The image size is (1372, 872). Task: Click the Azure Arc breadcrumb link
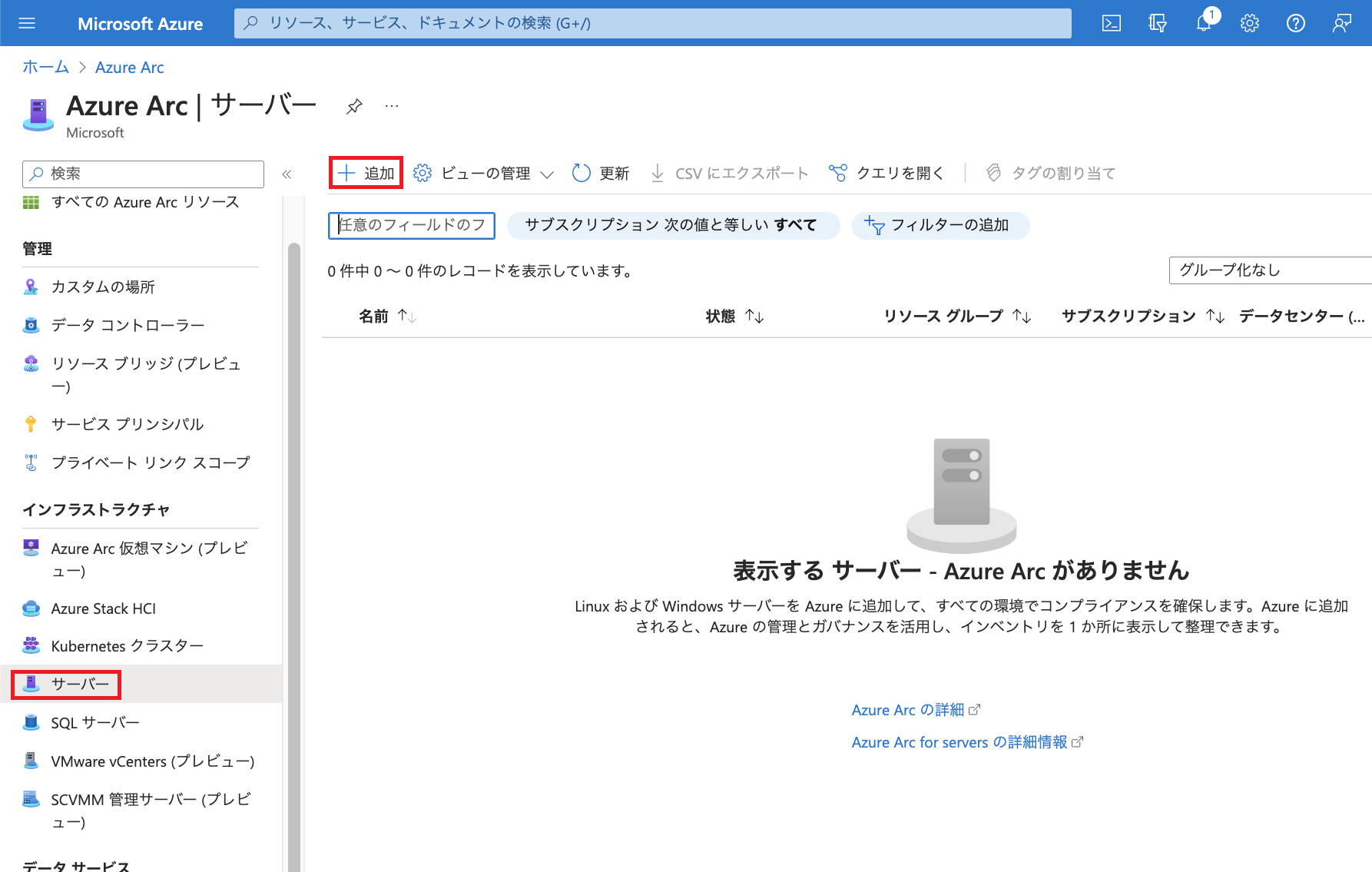click(x=129, y=68)
